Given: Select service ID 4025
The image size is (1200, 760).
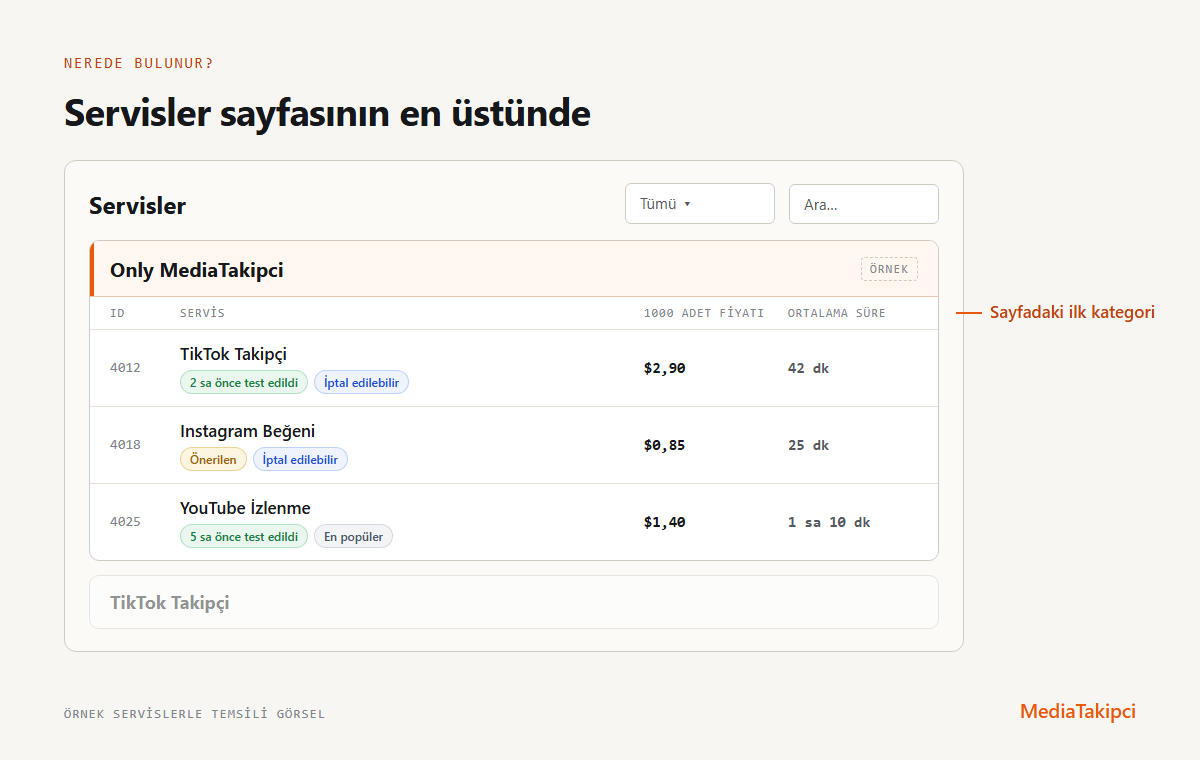Looking at the screenshot, I should (x=125, y=522).
